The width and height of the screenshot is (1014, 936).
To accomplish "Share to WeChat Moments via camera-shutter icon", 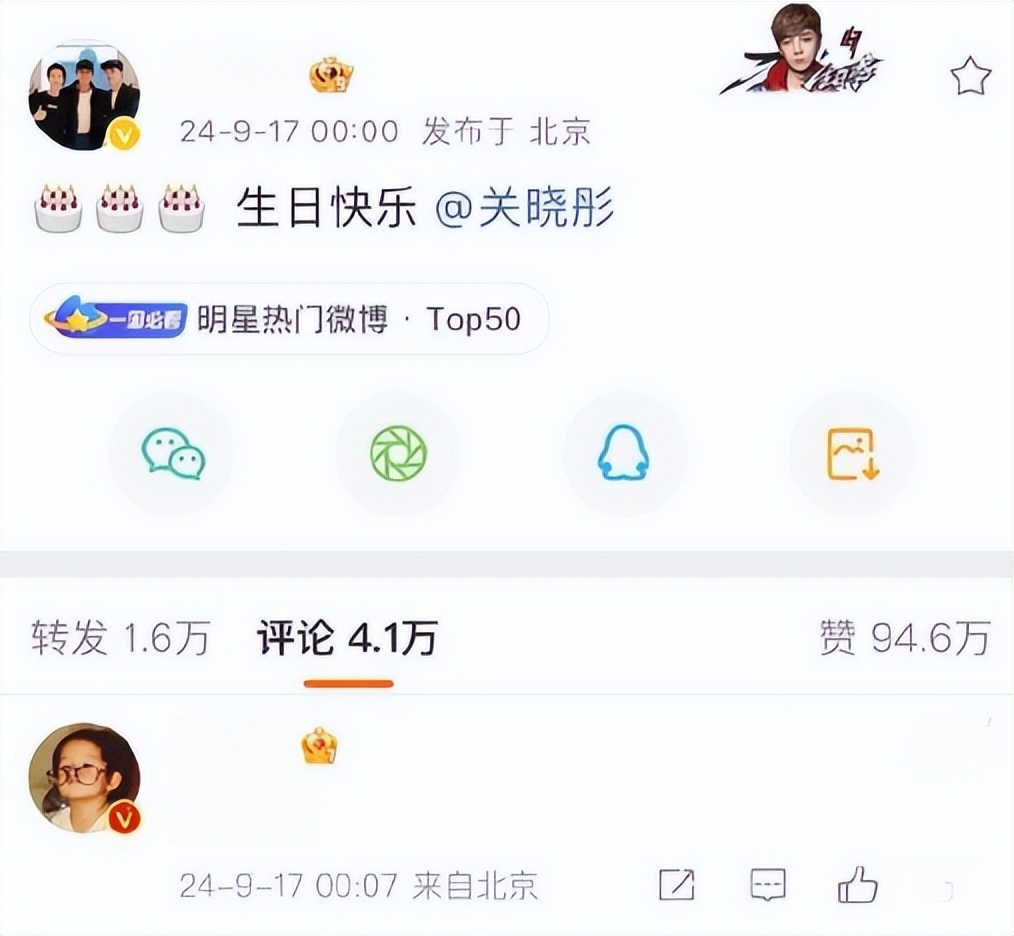I will tap(398, 453).
